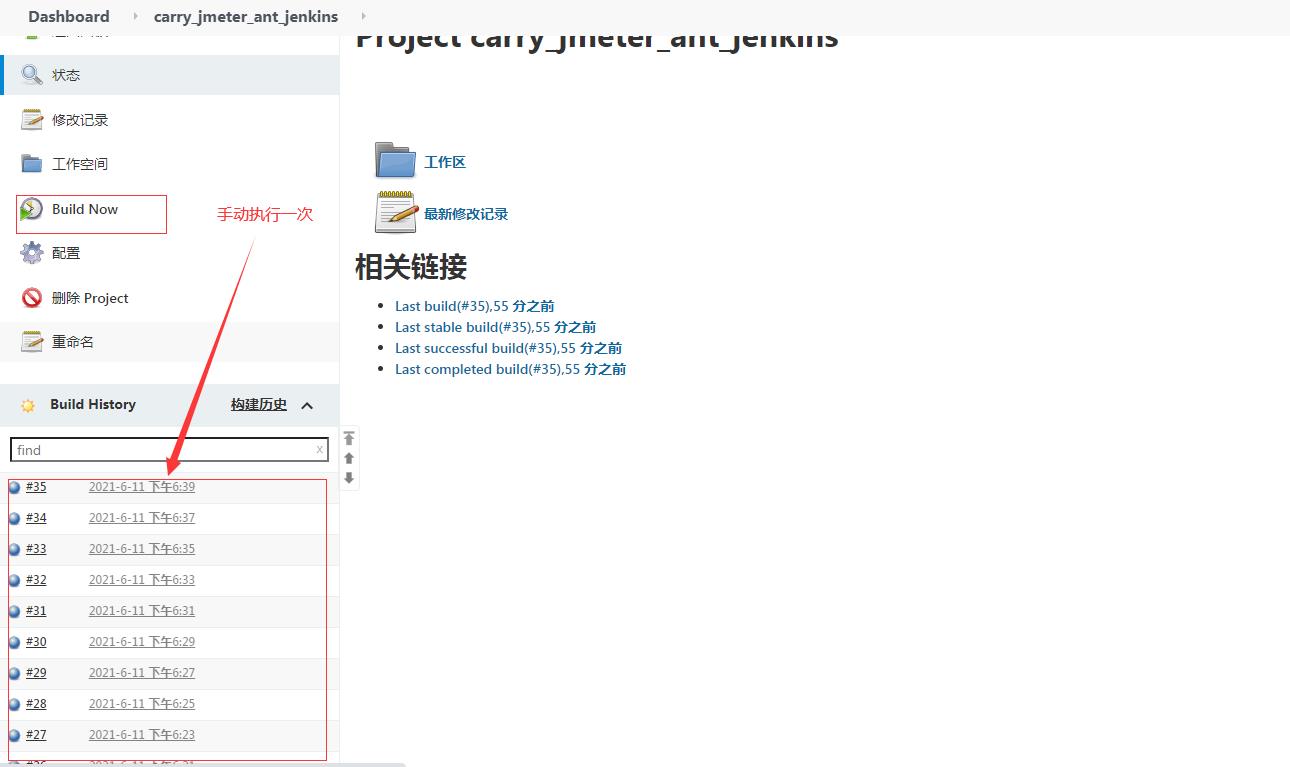This screenshot has height=767, width=1290.
Task: Open Last stable build(#35) link
Action: tap(496, 327)
